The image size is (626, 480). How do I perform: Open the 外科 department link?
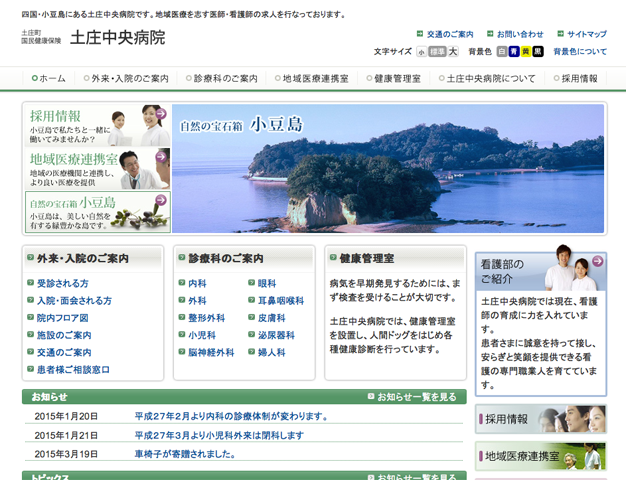tap(197, 301)
